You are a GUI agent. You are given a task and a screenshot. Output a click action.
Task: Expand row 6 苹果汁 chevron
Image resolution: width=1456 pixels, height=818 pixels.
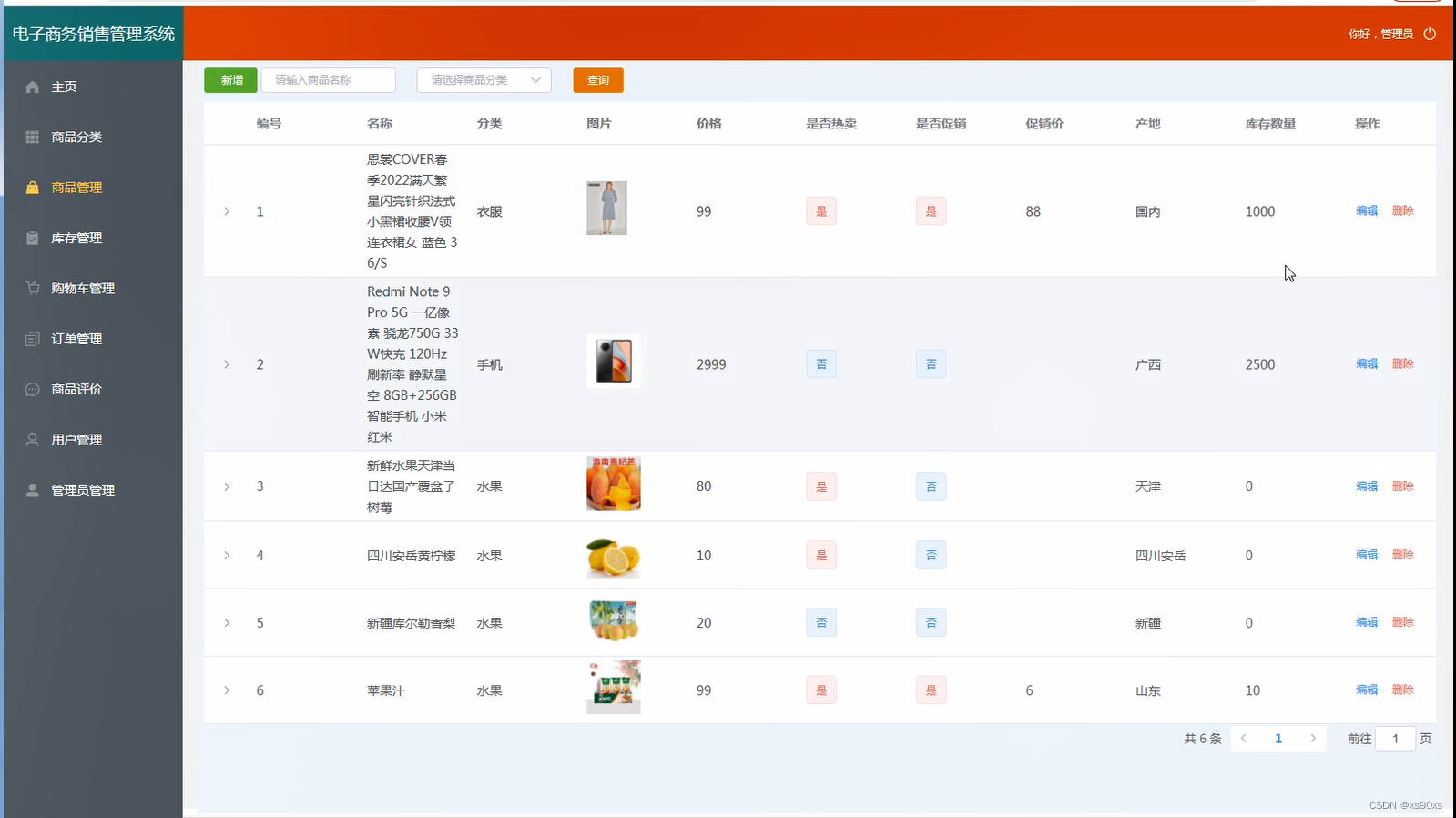pos(227,690)
